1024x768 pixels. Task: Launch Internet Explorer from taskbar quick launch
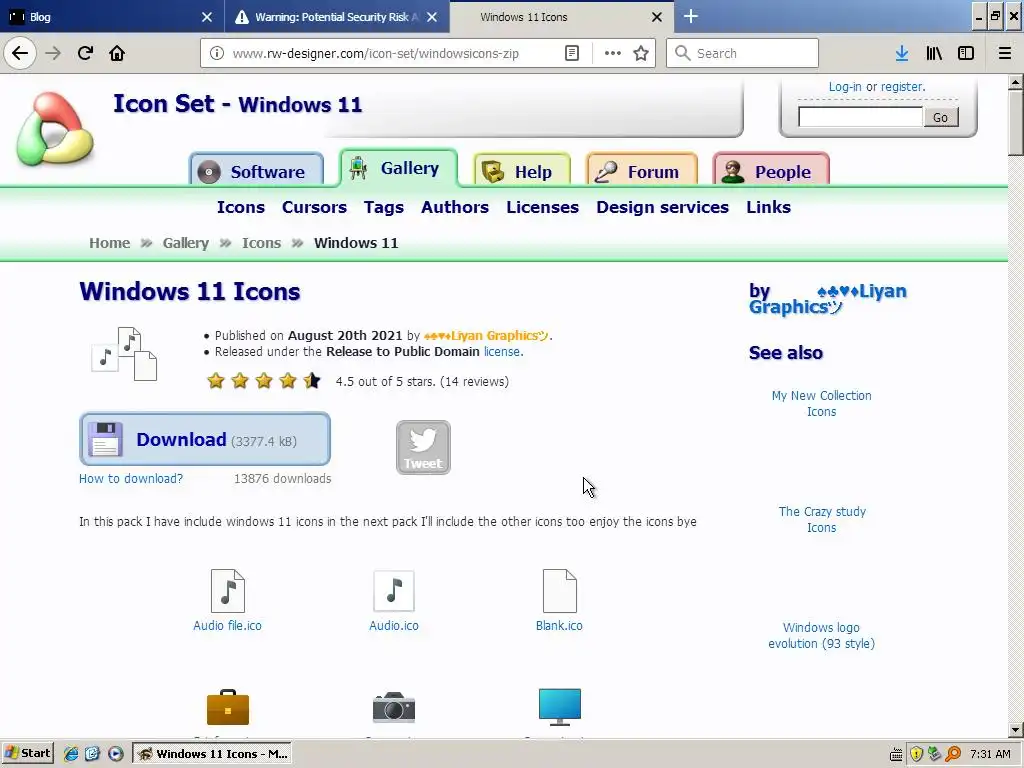tap(71, 754)
